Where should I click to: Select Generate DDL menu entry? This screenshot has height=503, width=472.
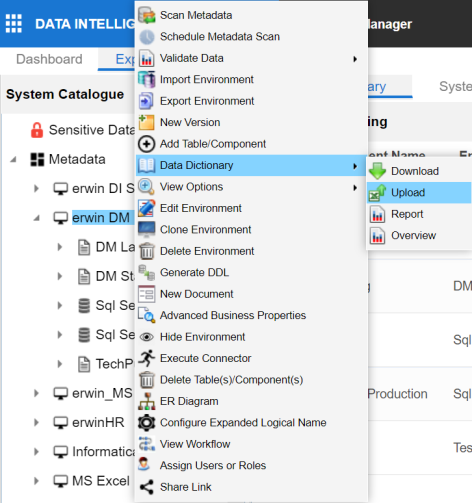click(x=252, y=273)
